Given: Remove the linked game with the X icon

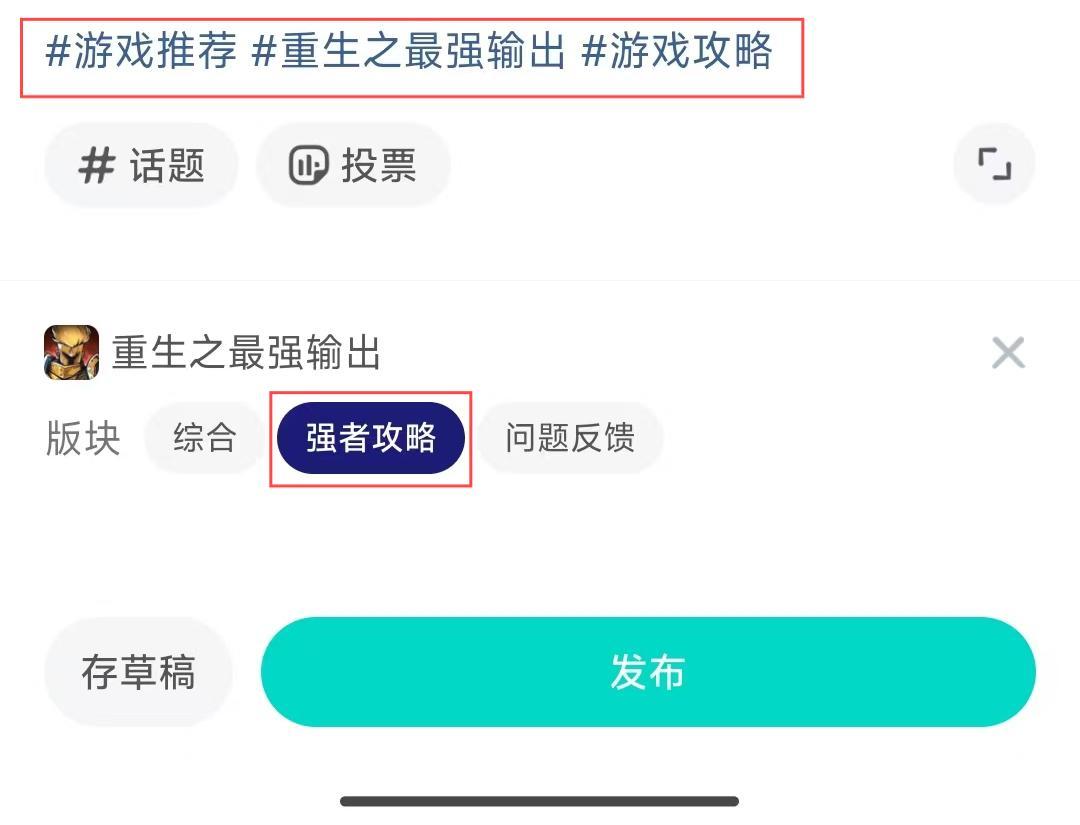Looking at the screenshot, I should click(1008, 353).
